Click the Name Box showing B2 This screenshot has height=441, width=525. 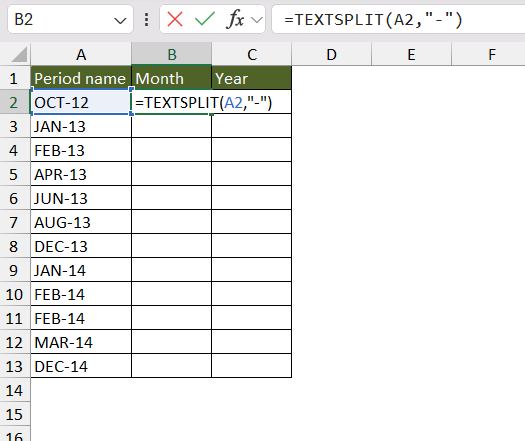pyautogui.click(x=70, y=19)
